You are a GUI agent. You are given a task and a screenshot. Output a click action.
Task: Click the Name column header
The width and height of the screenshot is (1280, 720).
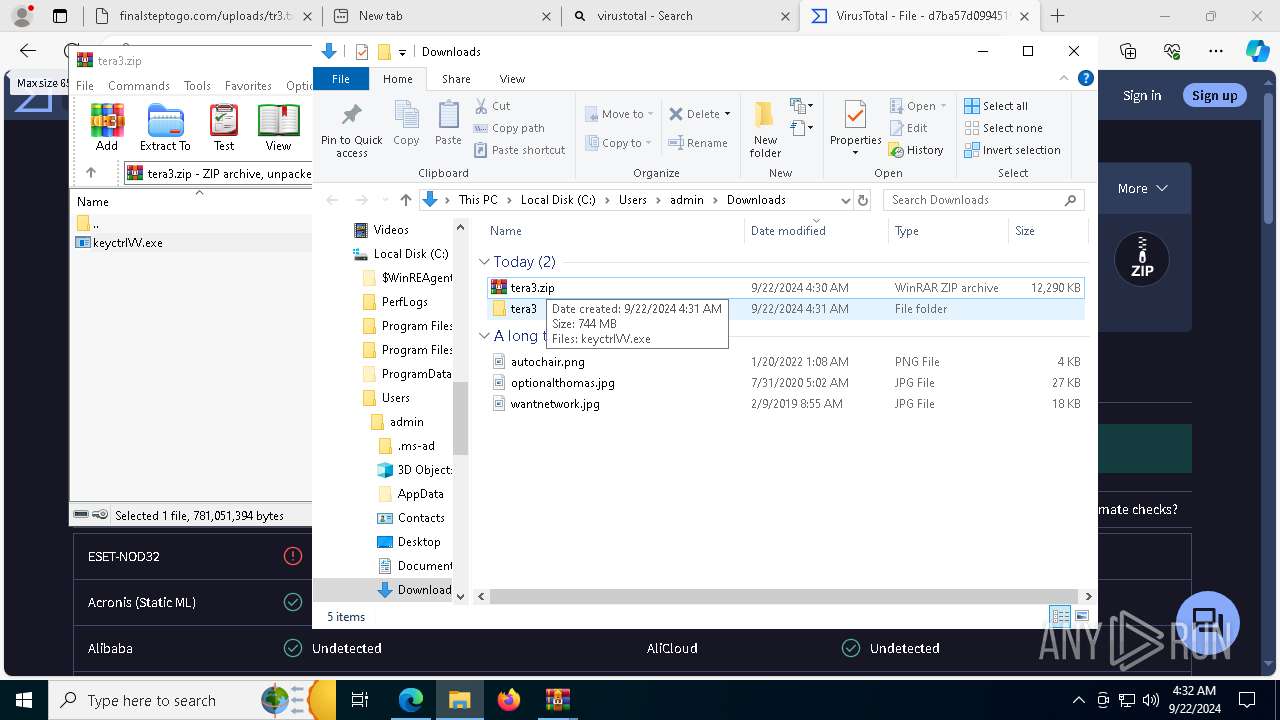pos(614,231)
